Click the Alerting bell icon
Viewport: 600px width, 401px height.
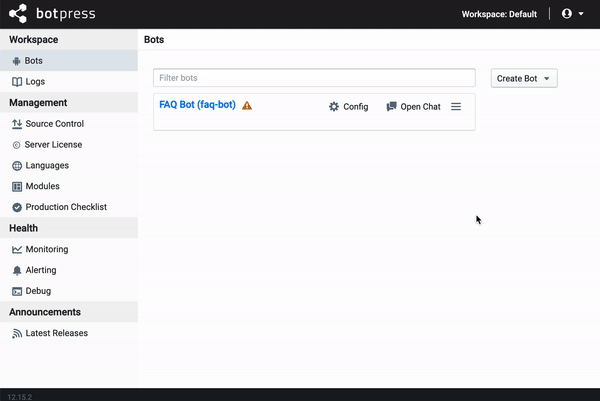[x=17, y=271]
